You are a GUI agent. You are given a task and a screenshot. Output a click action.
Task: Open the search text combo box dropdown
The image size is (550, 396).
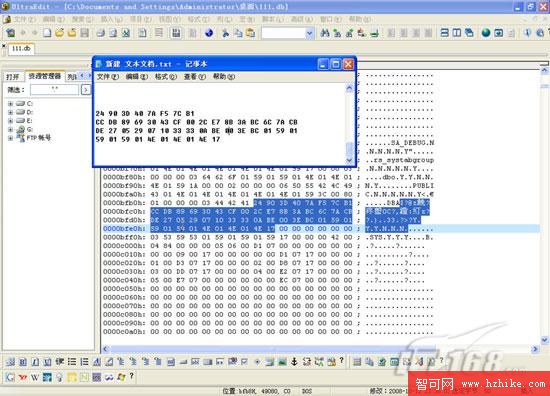click(309, 33)
